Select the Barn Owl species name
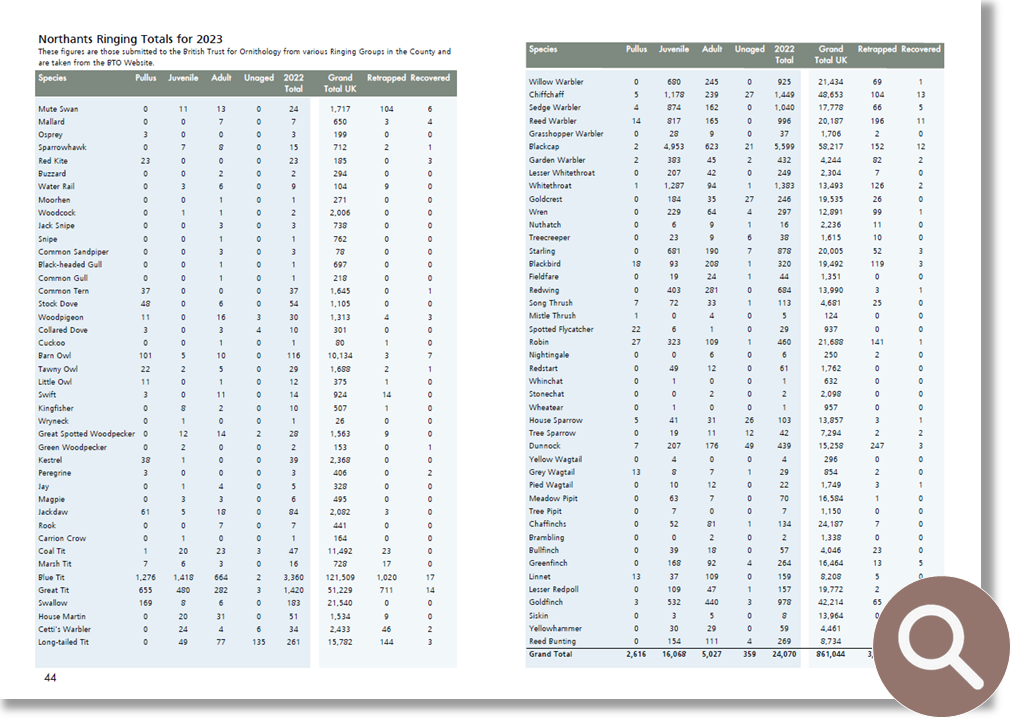This screenshot has height=720, width=1013. coord(54,356)
